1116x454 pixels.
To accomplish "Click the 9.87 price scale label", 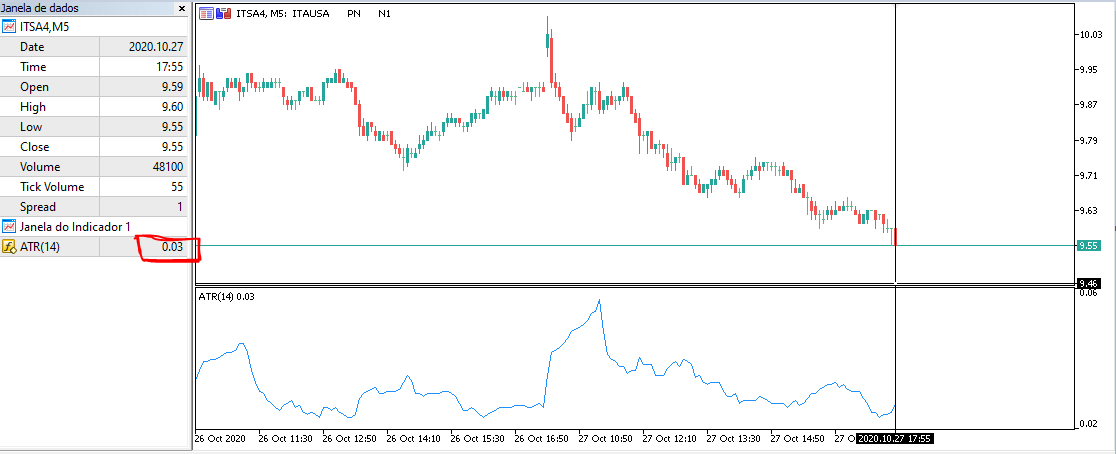I will 1090,105.
